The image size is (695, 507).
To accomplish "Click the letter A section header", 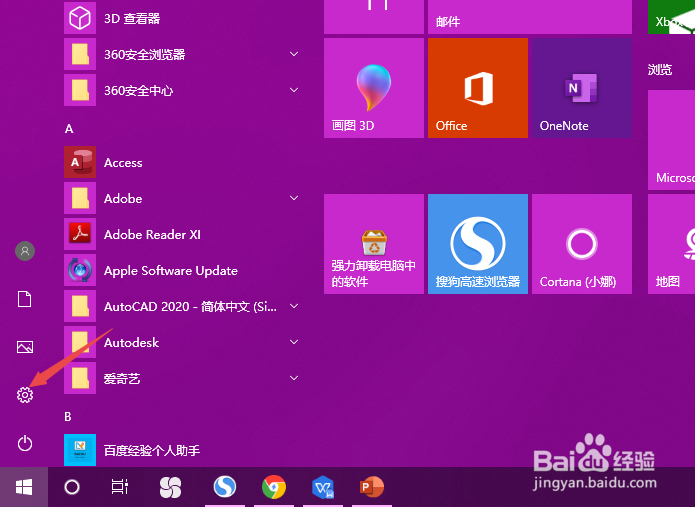I will click(69, 129).
